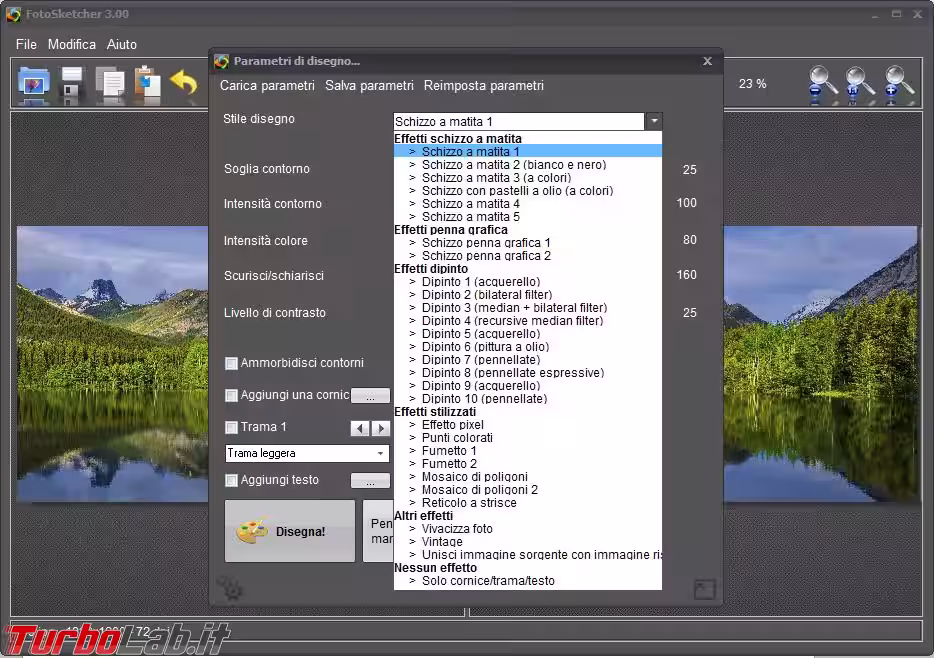
Task: Enable the Ammorbidisci contorni checkbox
Action: pyautogui.click(x=231, y=363)
